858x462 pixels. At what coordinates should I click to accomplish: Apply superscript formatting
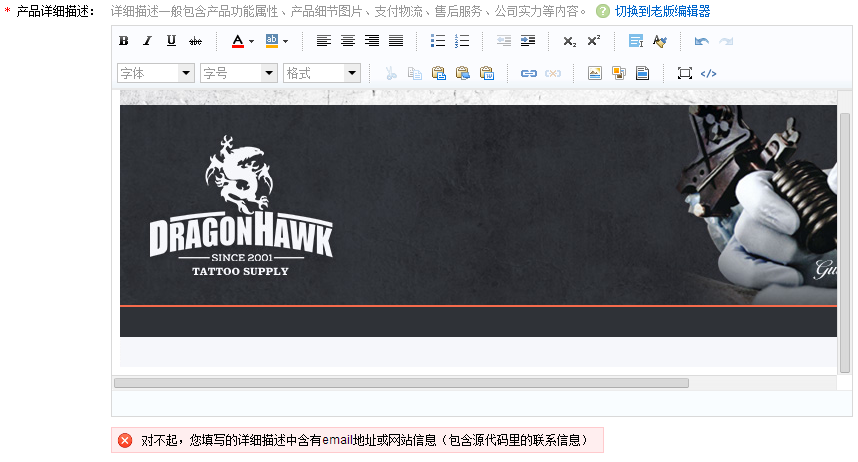594,41
